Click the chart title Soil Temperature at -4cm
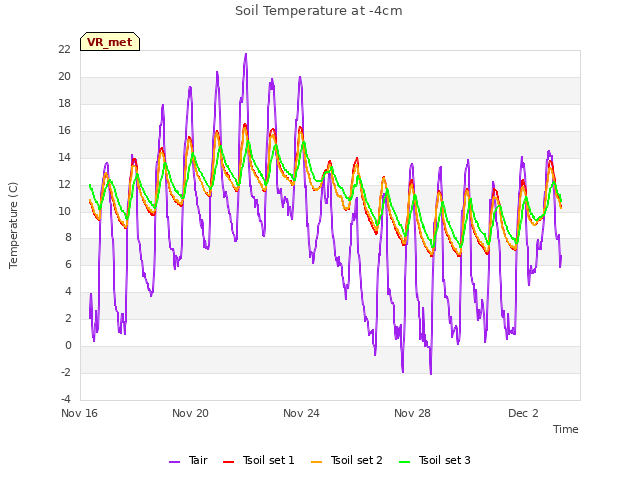Screen dimensions: 640x480 coord(319,11)
